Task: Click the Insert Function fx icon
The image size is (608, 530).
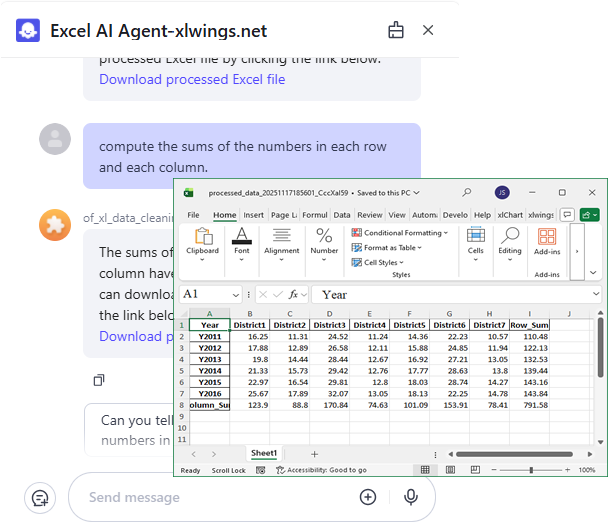Action: pos(293,295)
